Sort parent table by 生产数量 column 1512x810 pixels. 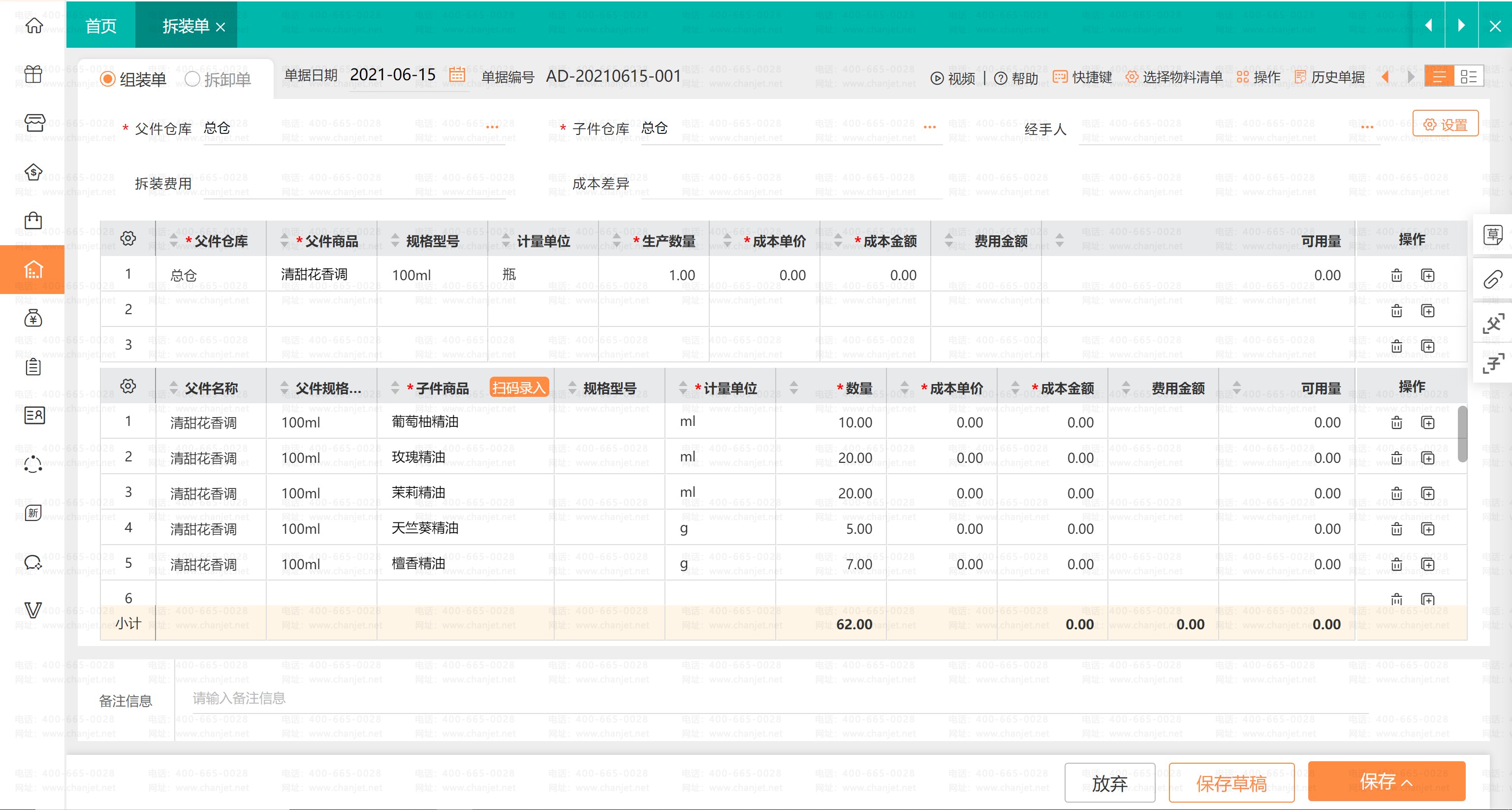616,240
